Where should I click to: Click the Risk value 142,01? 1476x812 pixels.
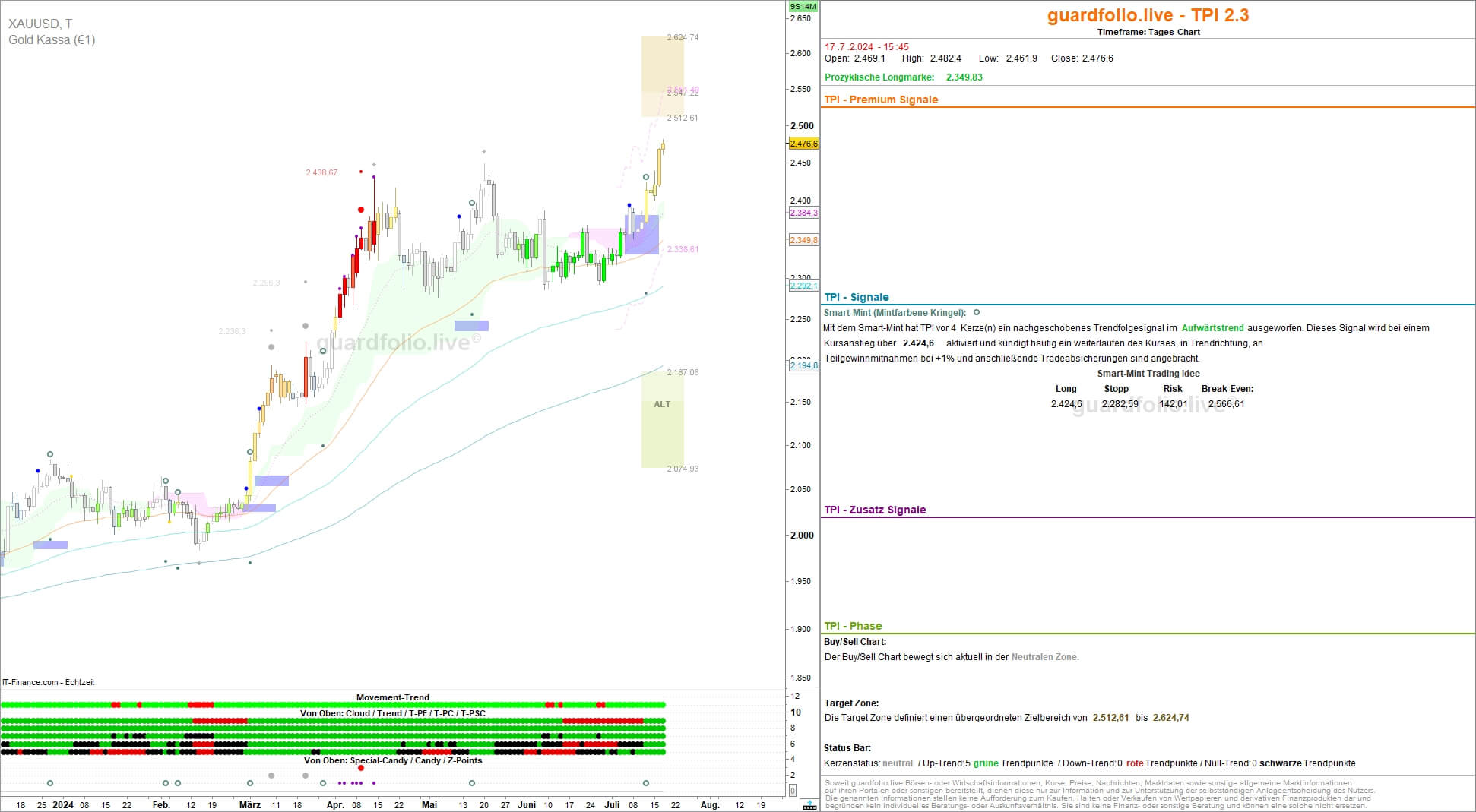click(x=1173, y=404)
